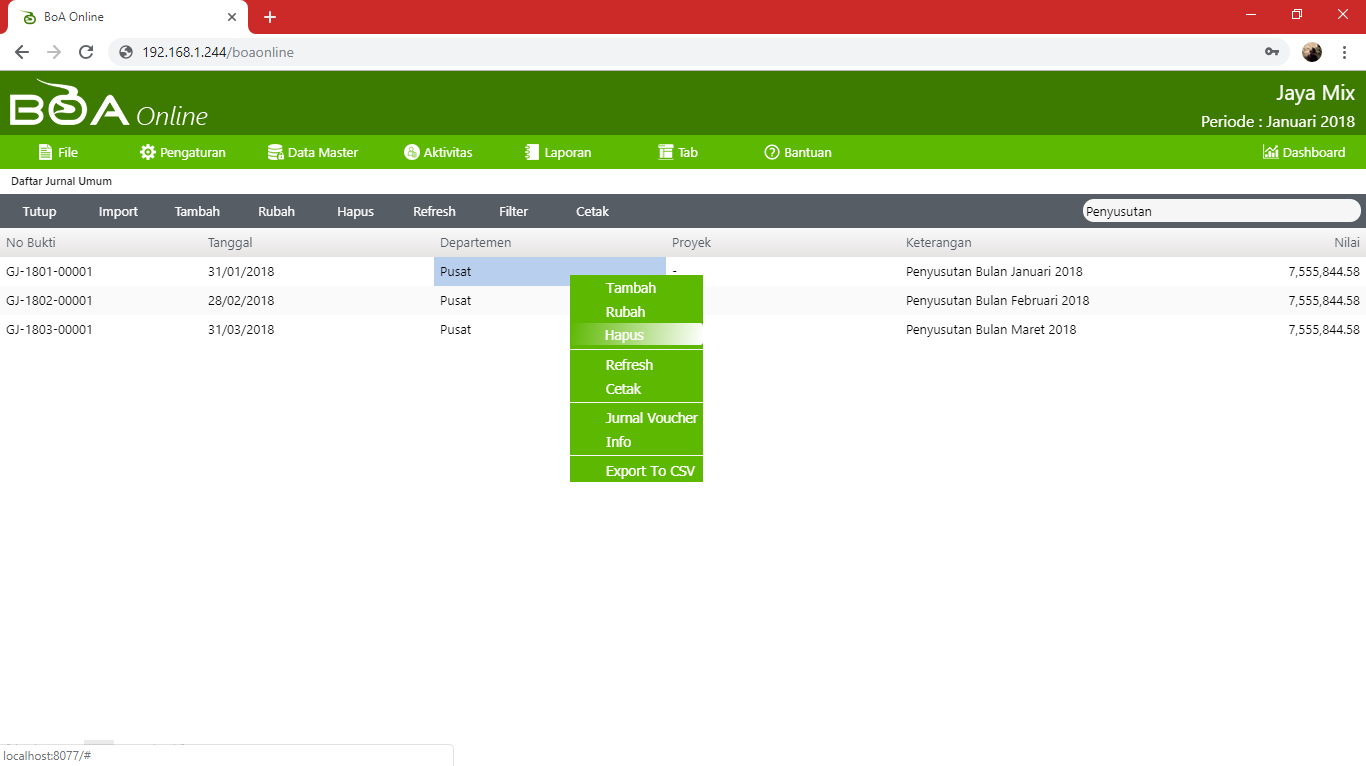
Task: Choose Jurnal Voucher from context menu
Action: tap(651, 418)
